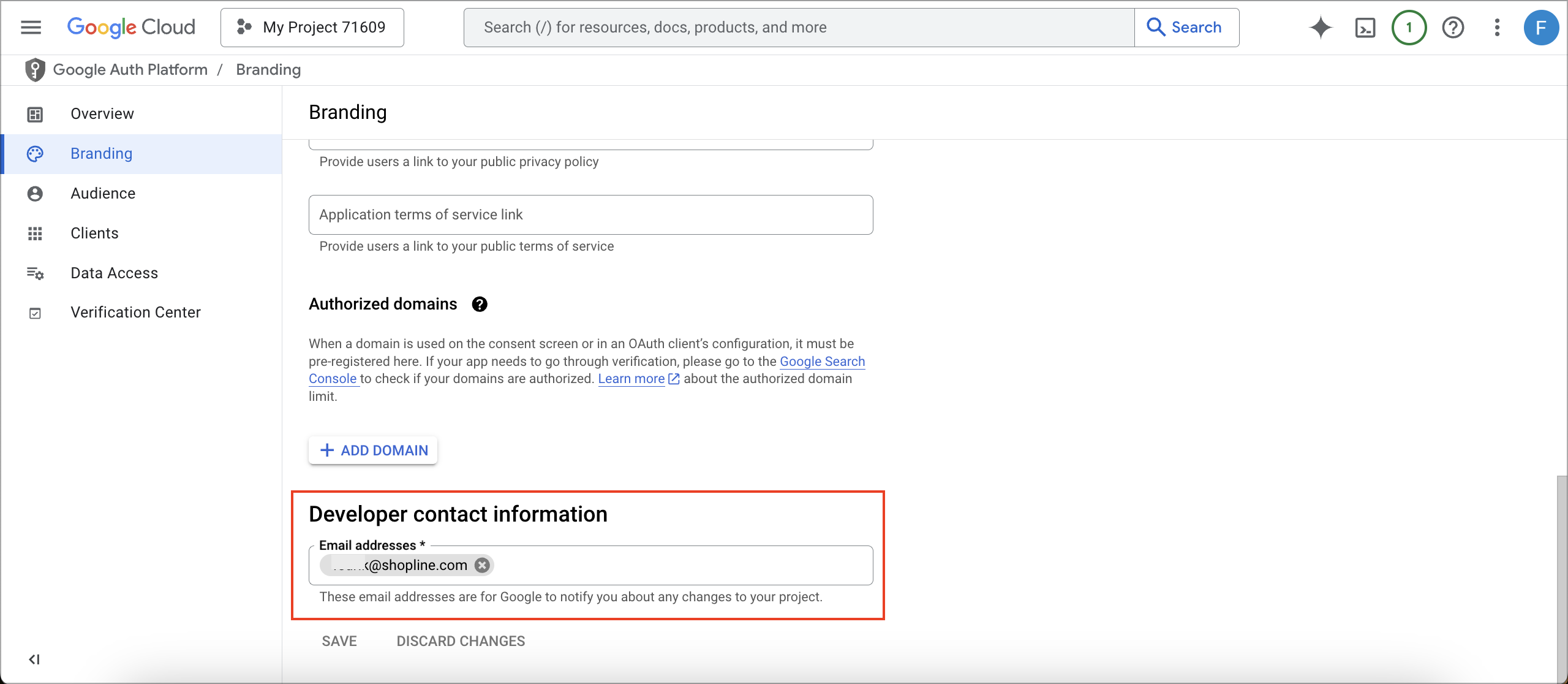Click the magnifier icon in Search button
This screenshot has height=684, width=1568.
point(1155,28)
